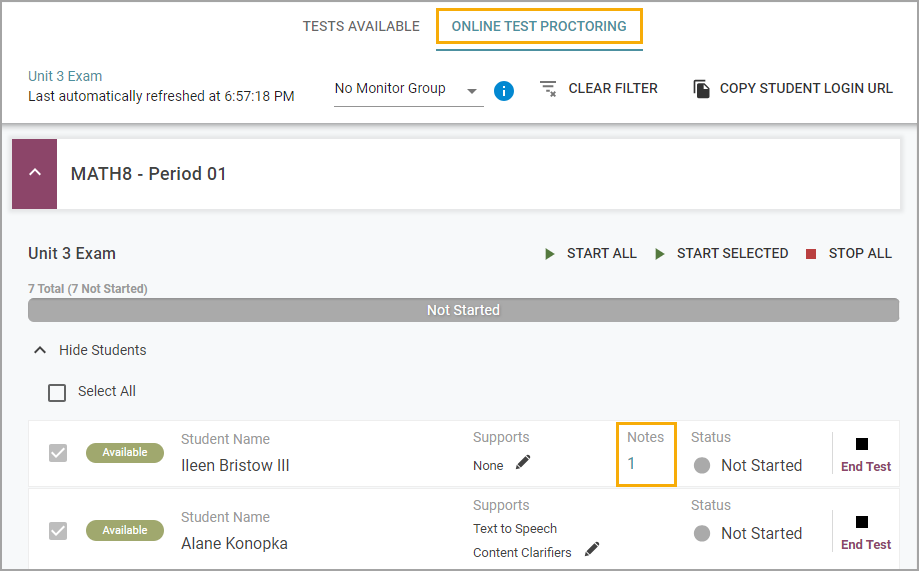
Task: Click the copy student login URL icon
Action: pos(701,89)
